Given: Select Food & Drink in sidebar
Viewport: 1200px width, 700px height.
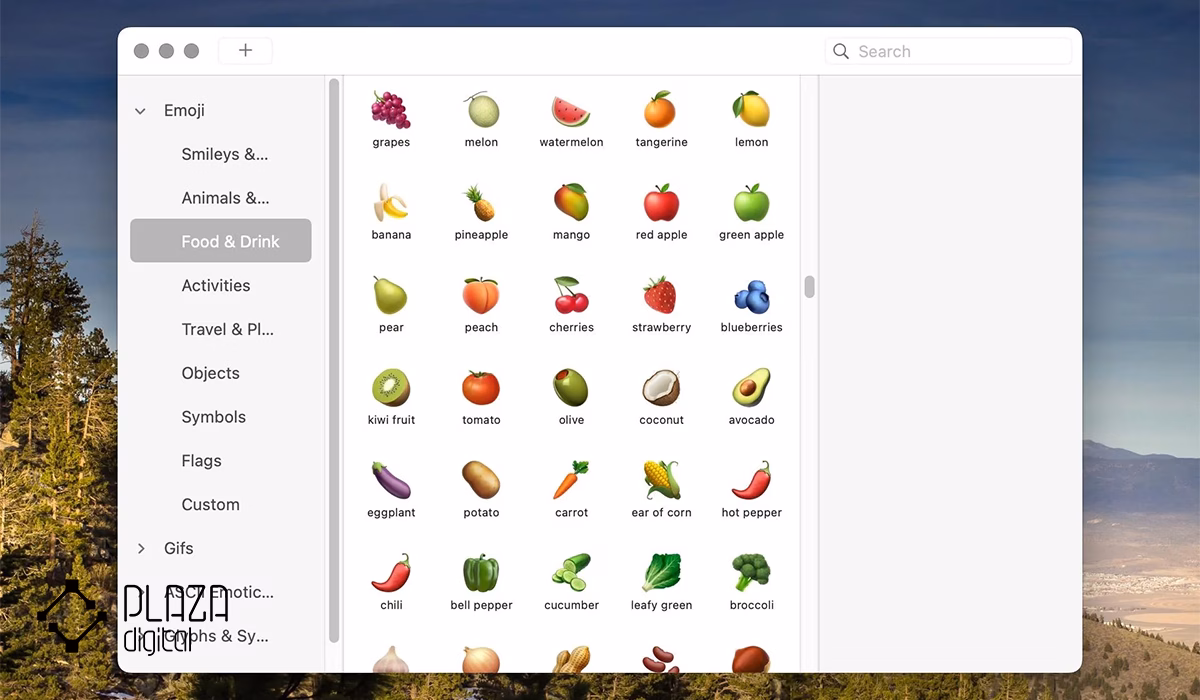Looking at the screenshot, I should coord(221,241).
